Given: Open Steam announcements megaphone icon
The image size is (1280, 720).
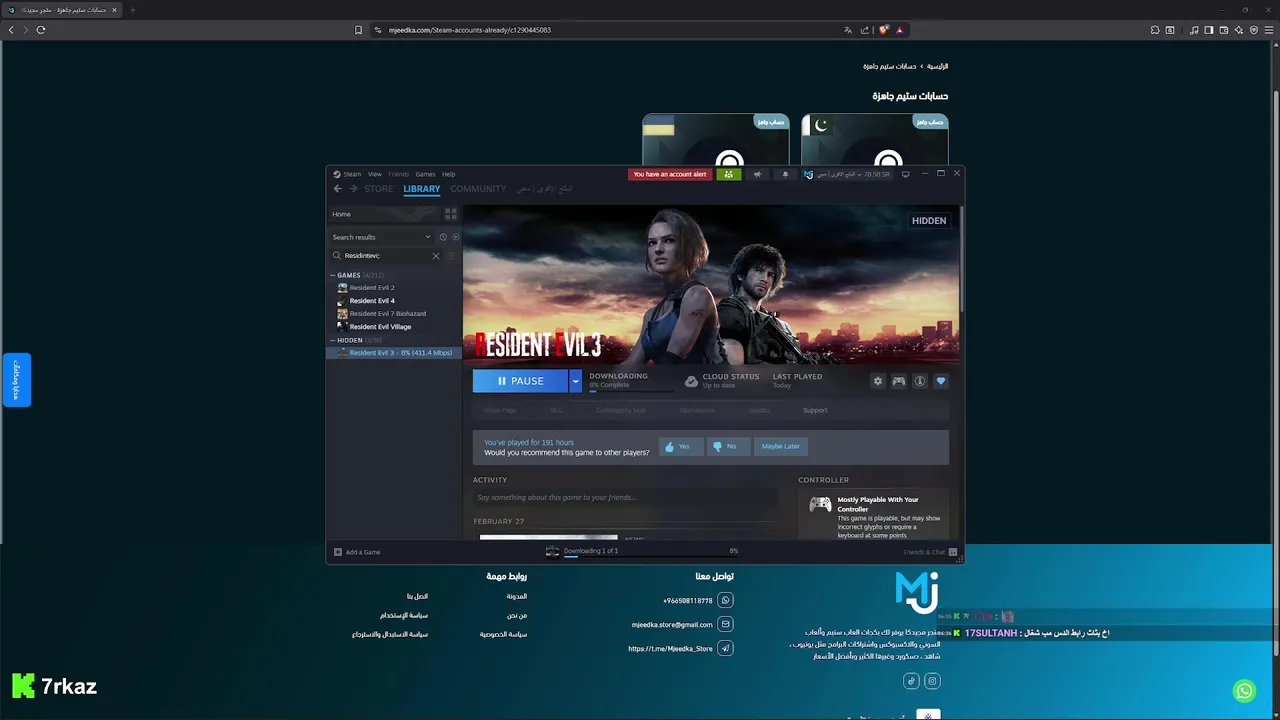Looking at the screenshot, I should 757,174.
